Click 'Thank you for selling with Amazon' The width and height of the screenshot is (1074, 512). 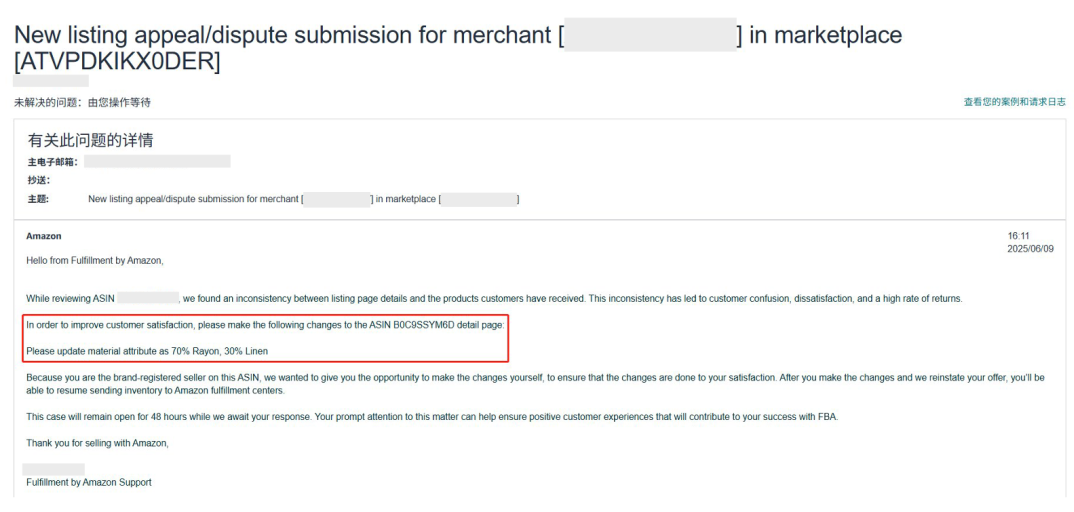pos(97,443)
